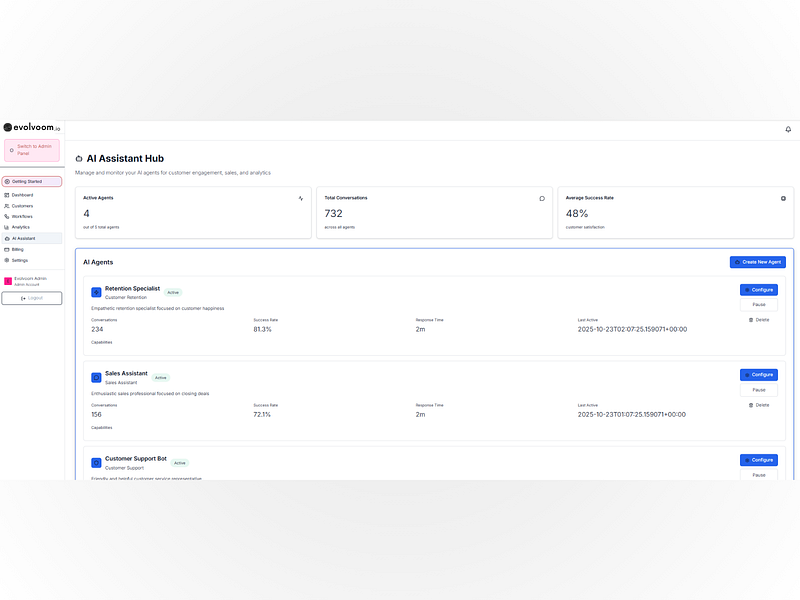This screenshot has width=800, height=600.
Task: Open the Customers section
Action: pyautogui.click(x=22, y=206)
